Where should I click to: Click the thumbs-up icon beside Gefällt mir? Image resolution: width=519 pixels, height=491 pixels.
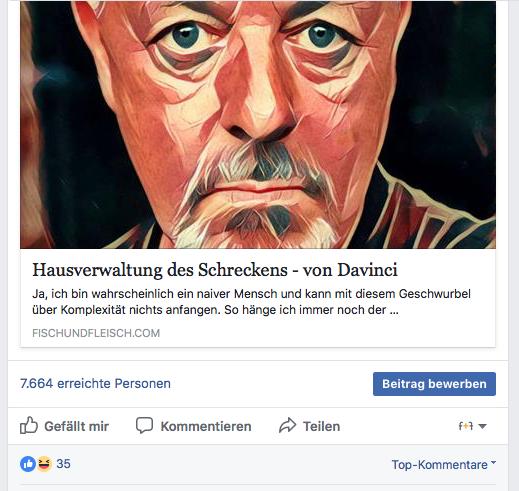(x=29, y=425)
